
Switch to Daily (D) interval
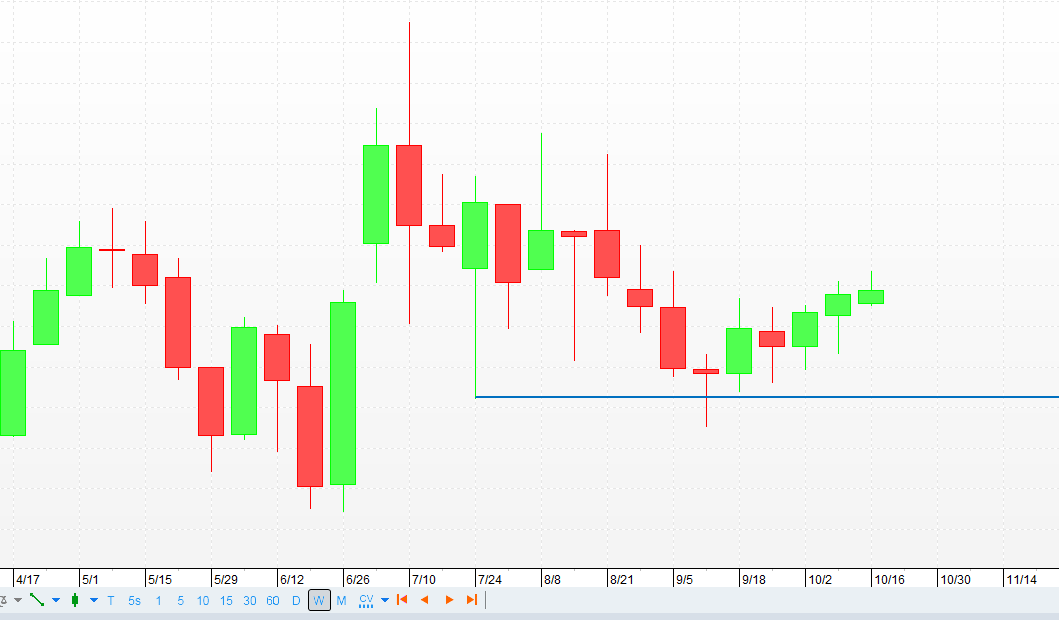(x=296, y=600)
